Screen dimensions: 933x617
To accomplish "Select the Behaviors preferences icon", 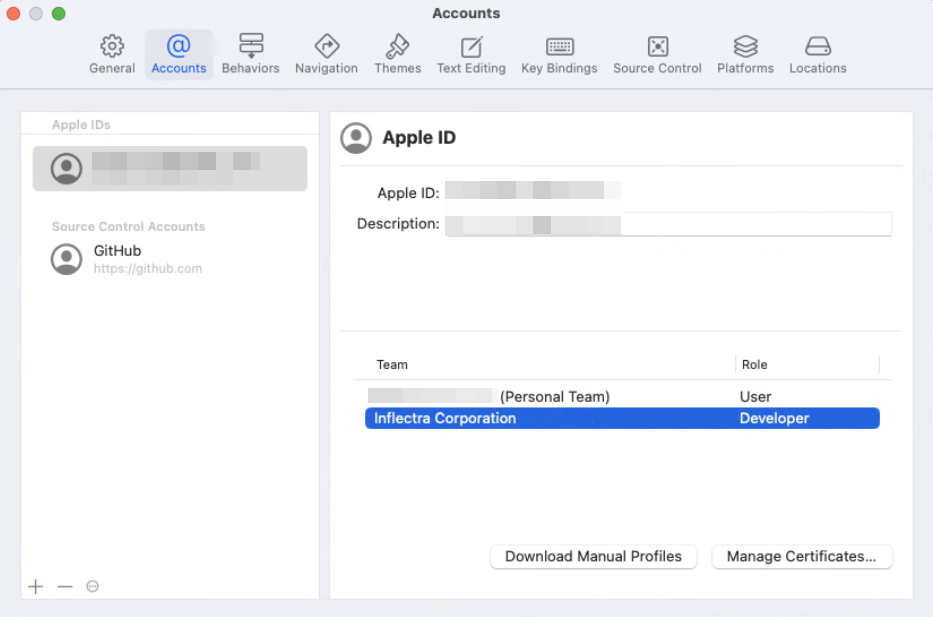I will (x=250, y=54).
